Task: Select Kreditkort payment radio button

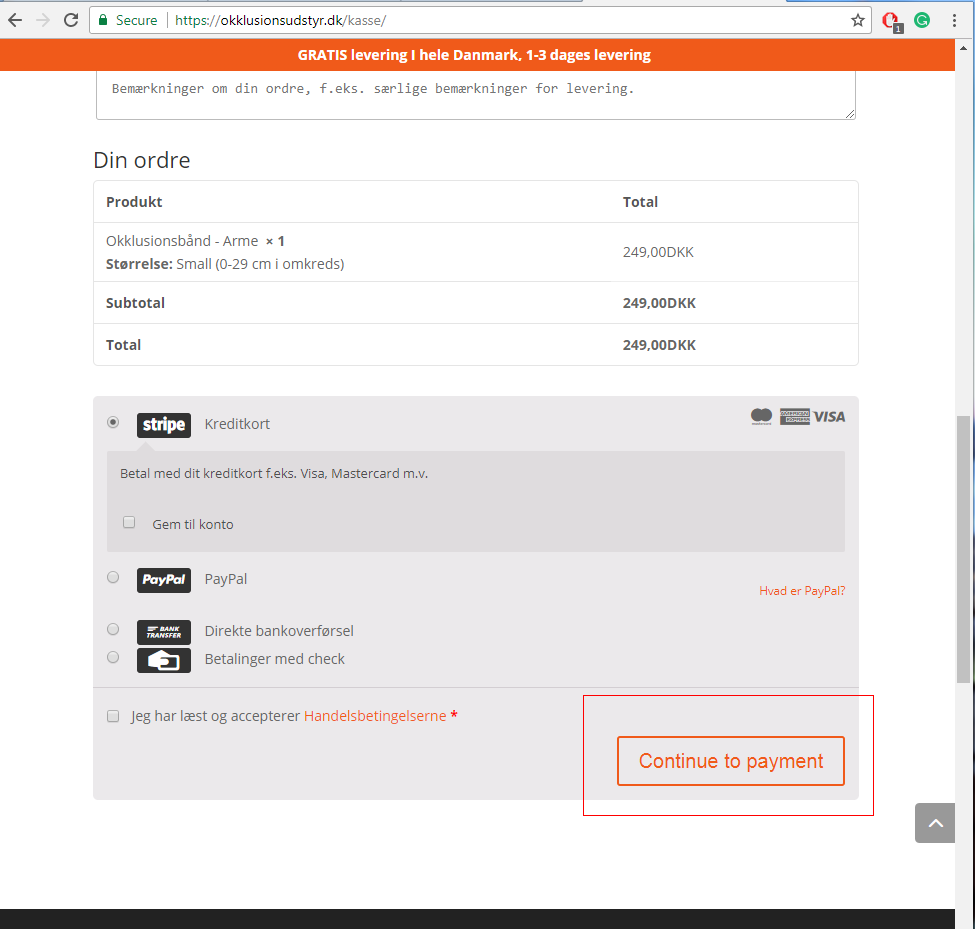Action: (x=113, y=423)
